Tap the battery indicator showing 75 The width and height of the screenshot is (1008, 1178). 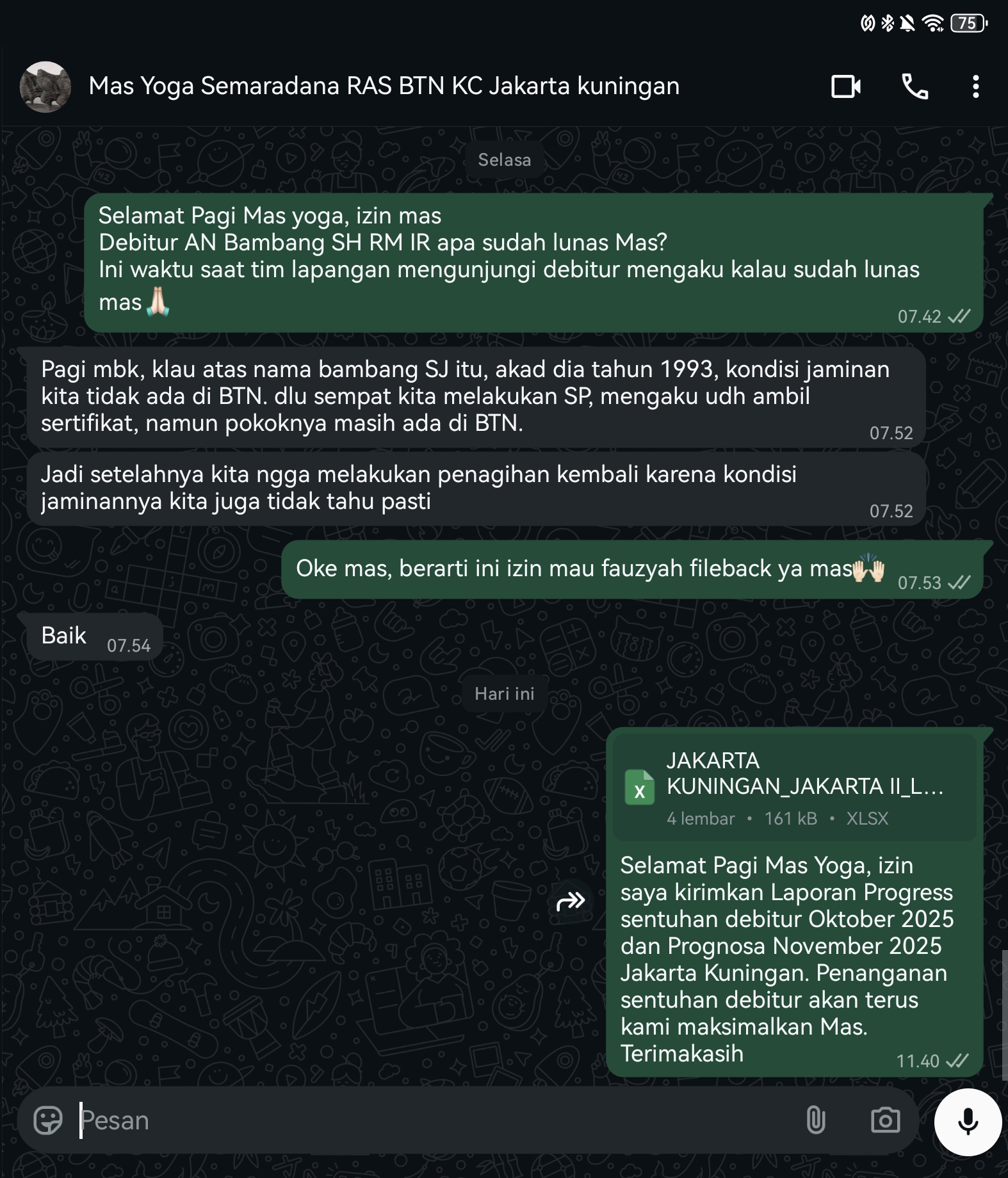coord(968,24)
